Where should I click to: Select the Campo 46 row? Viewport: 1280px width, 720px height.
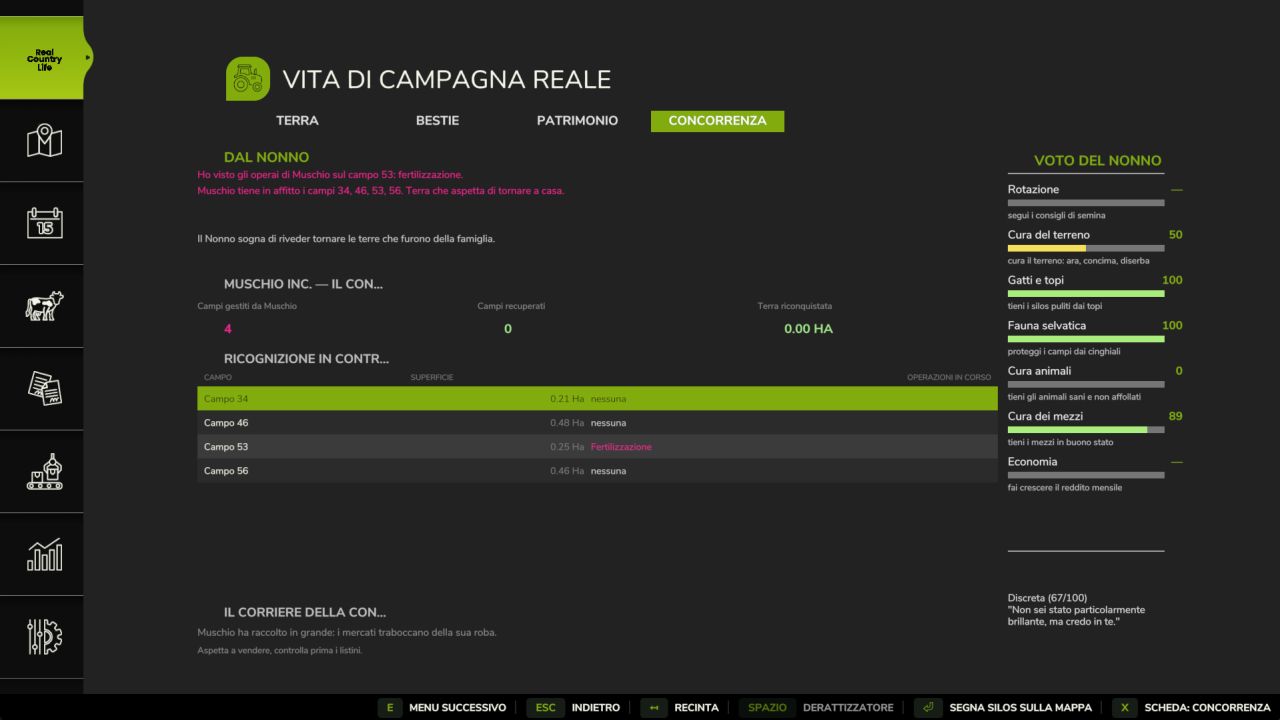pos(597,423)
